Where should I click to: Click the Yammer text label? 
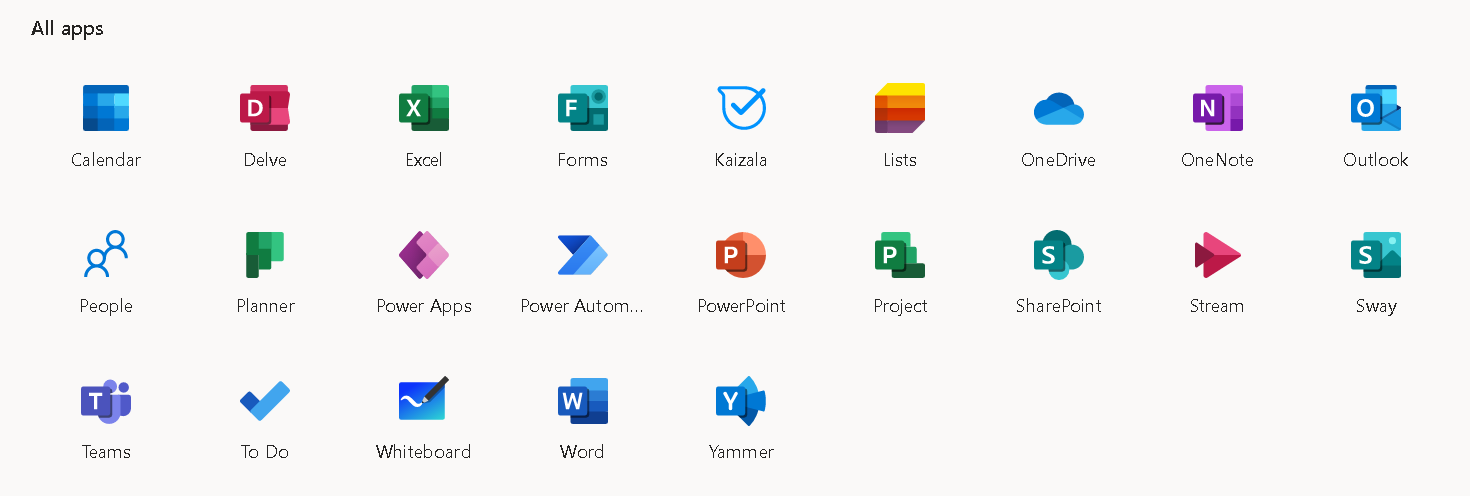tap(741, 452)
